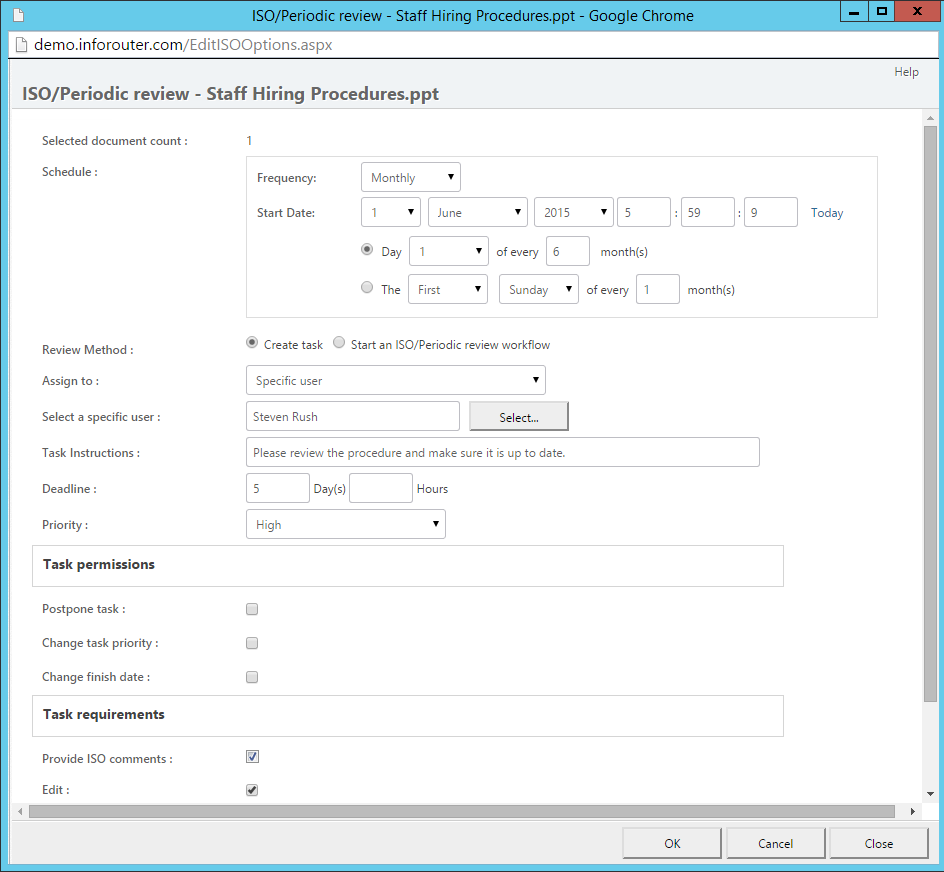The height and width of the screenshot is (872, 944).
Task: Click the horizontal scrollbar left arrow
Action: point(20,811)
